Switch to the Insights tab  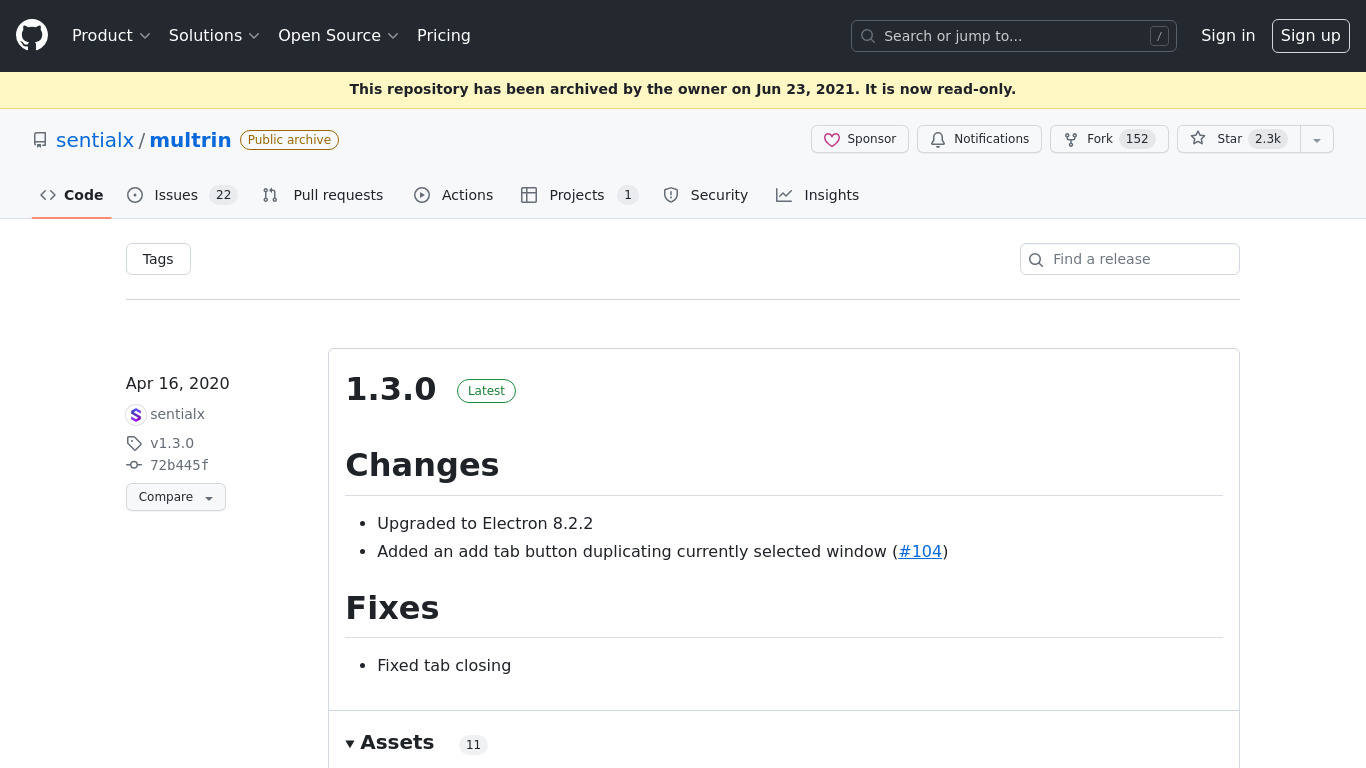tap(818, 195)
